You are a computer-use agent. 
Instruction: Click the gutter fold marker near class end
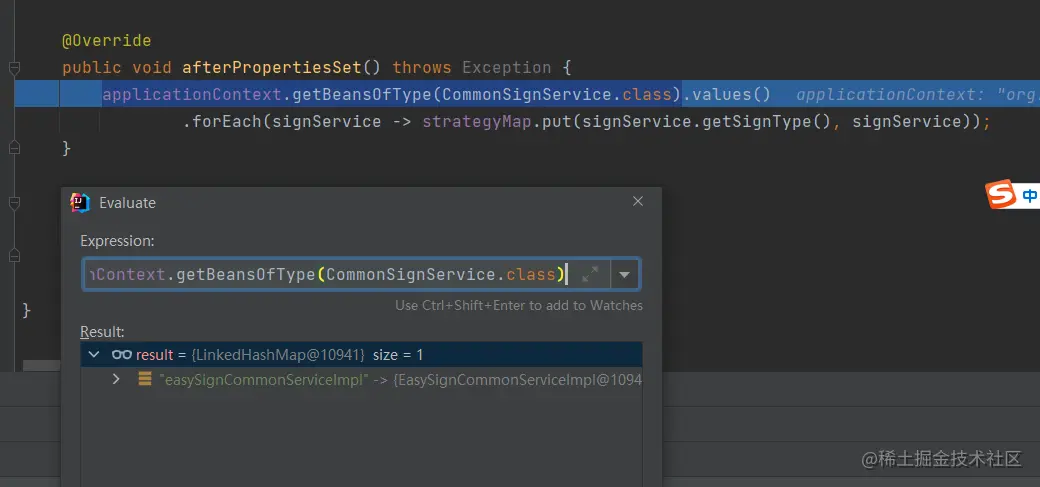15,255
